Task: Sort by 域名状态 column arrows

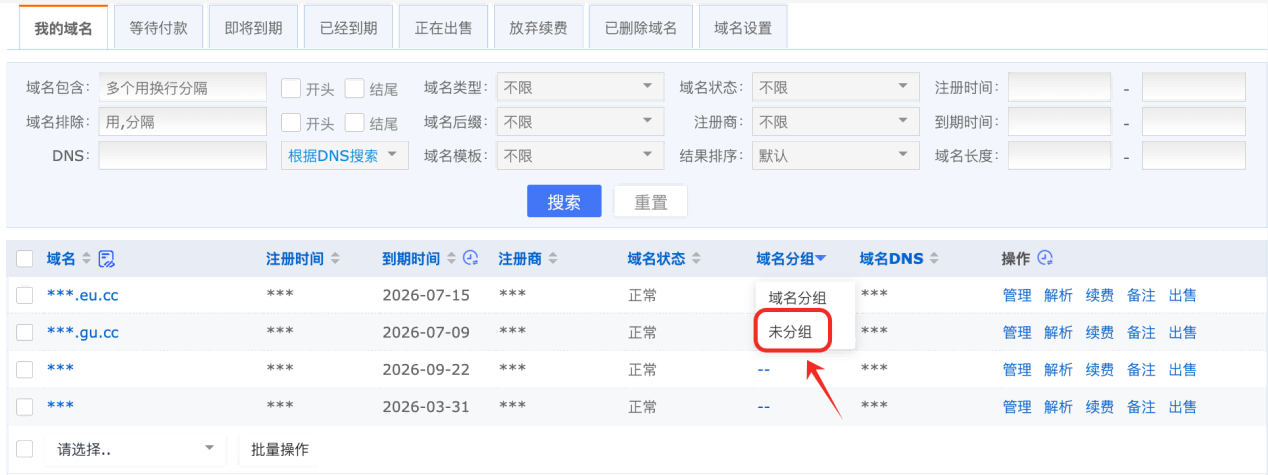Action: point(696,259)
